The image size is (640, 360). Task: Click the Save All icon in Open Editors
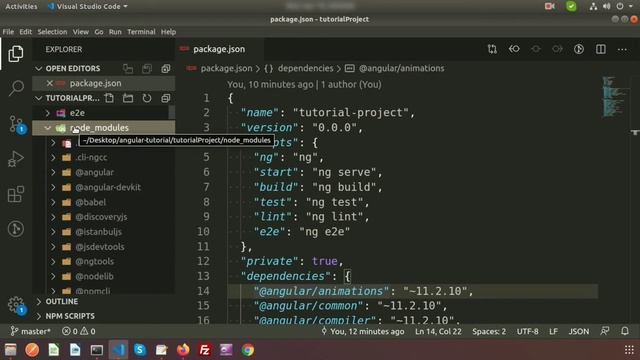147,69
